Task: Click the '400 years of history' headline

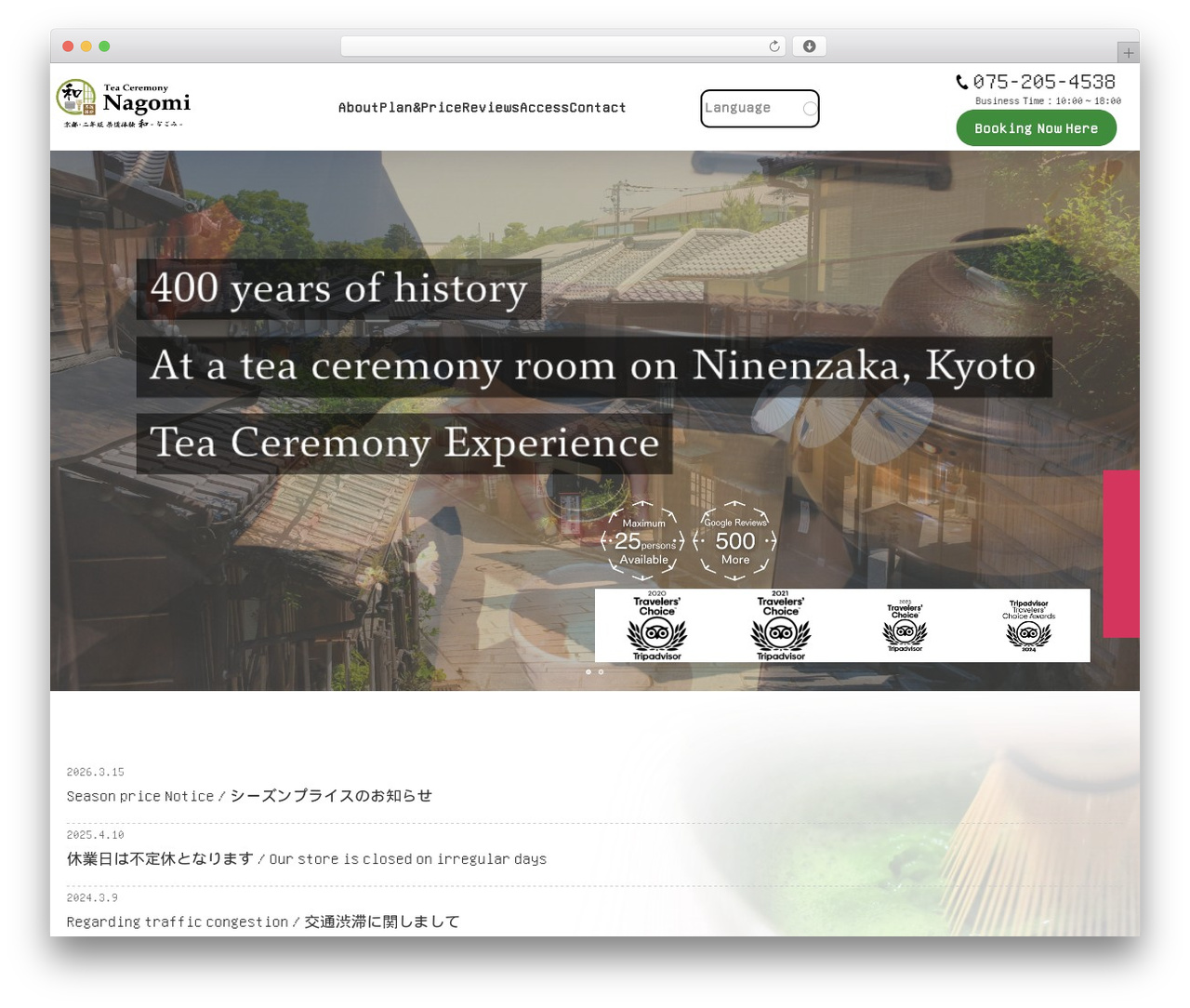Action: tap(338, 289)
